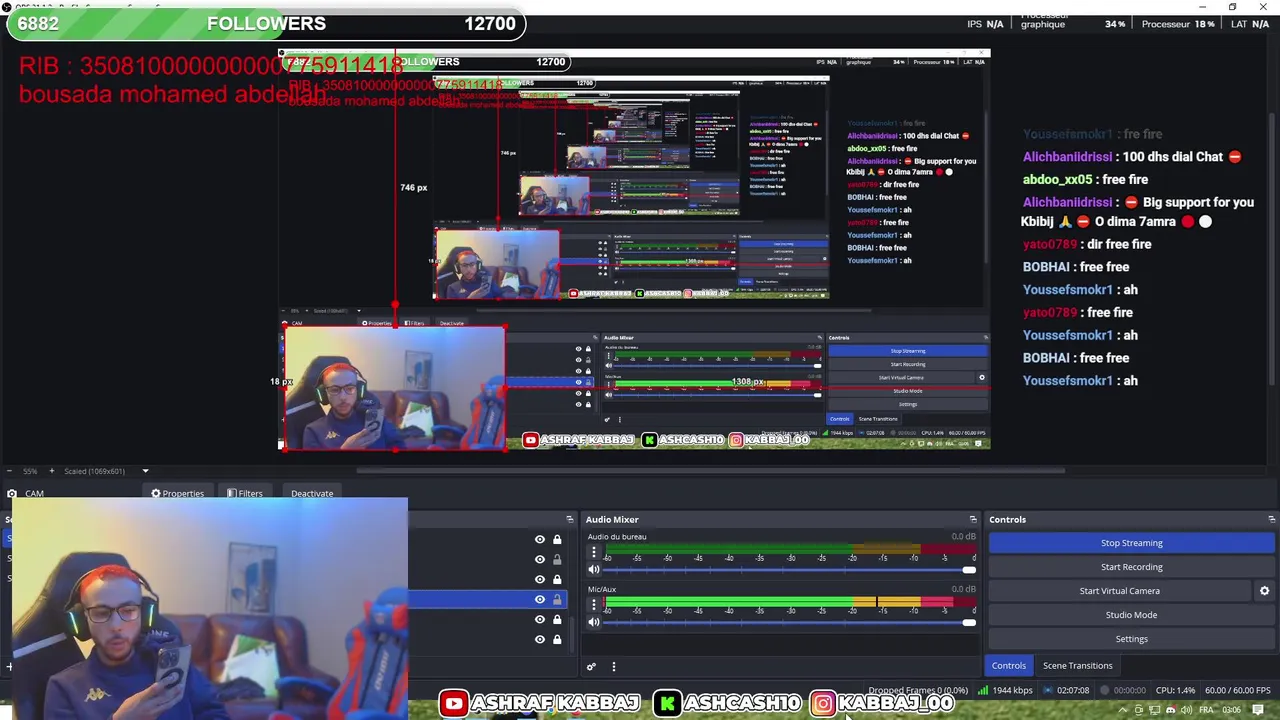Click the recording time indicator dot
The height and width of the screenshot is (720, 1280).
(1105, 690)
